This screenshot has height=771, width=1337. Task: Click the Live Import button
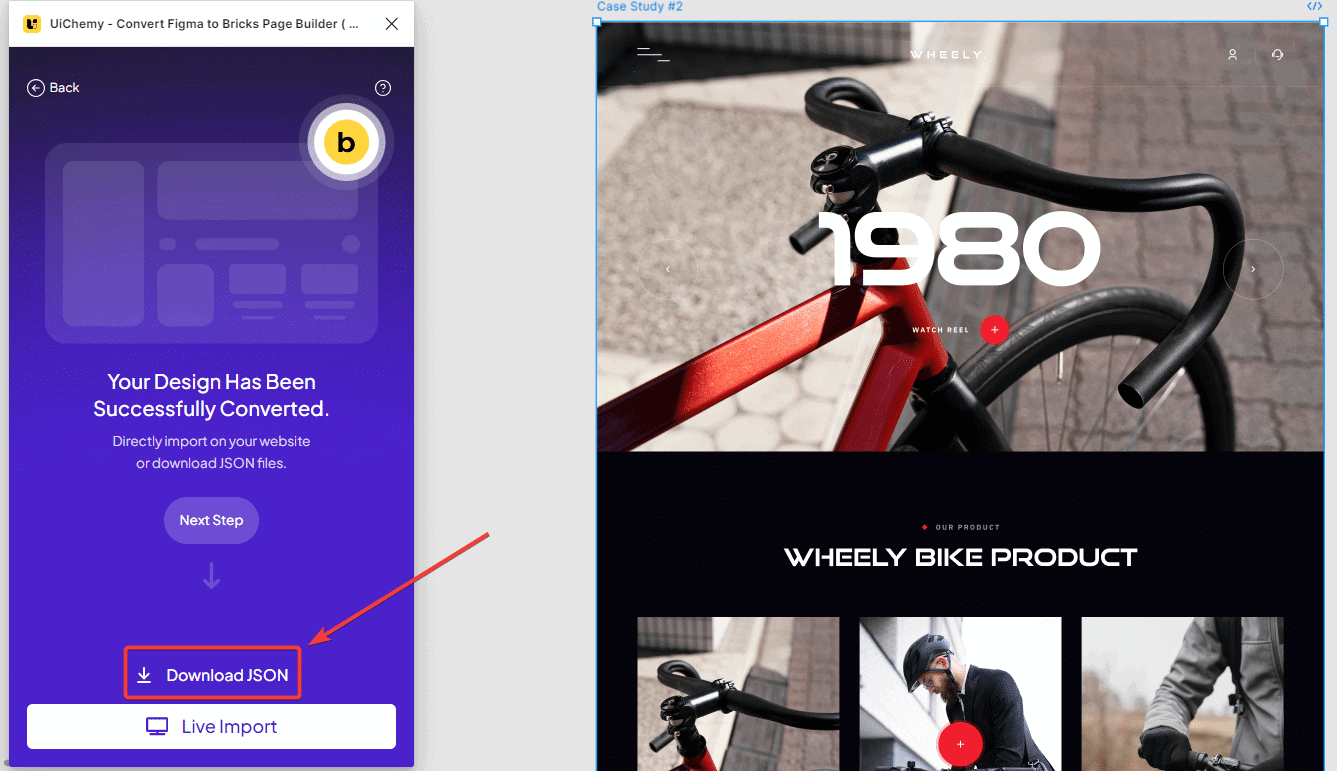point(211,727)
